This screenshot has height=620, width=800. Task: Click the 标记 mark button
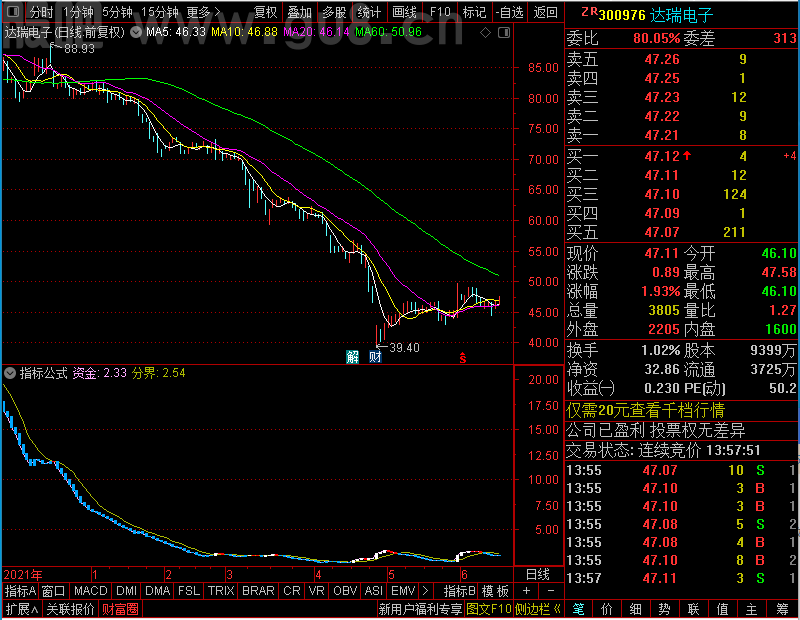pyautogui.click(x=474, y=12)
